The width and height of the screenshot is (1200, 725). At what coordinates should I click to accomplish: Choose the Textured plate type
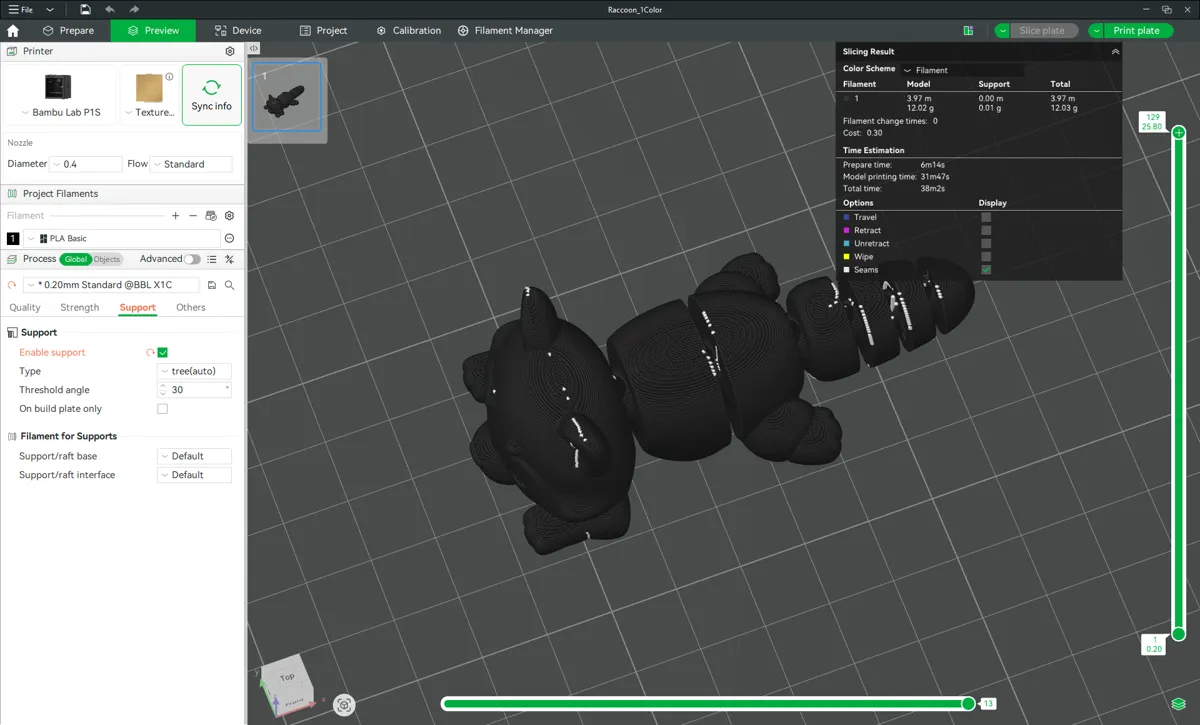coord(149,95)
